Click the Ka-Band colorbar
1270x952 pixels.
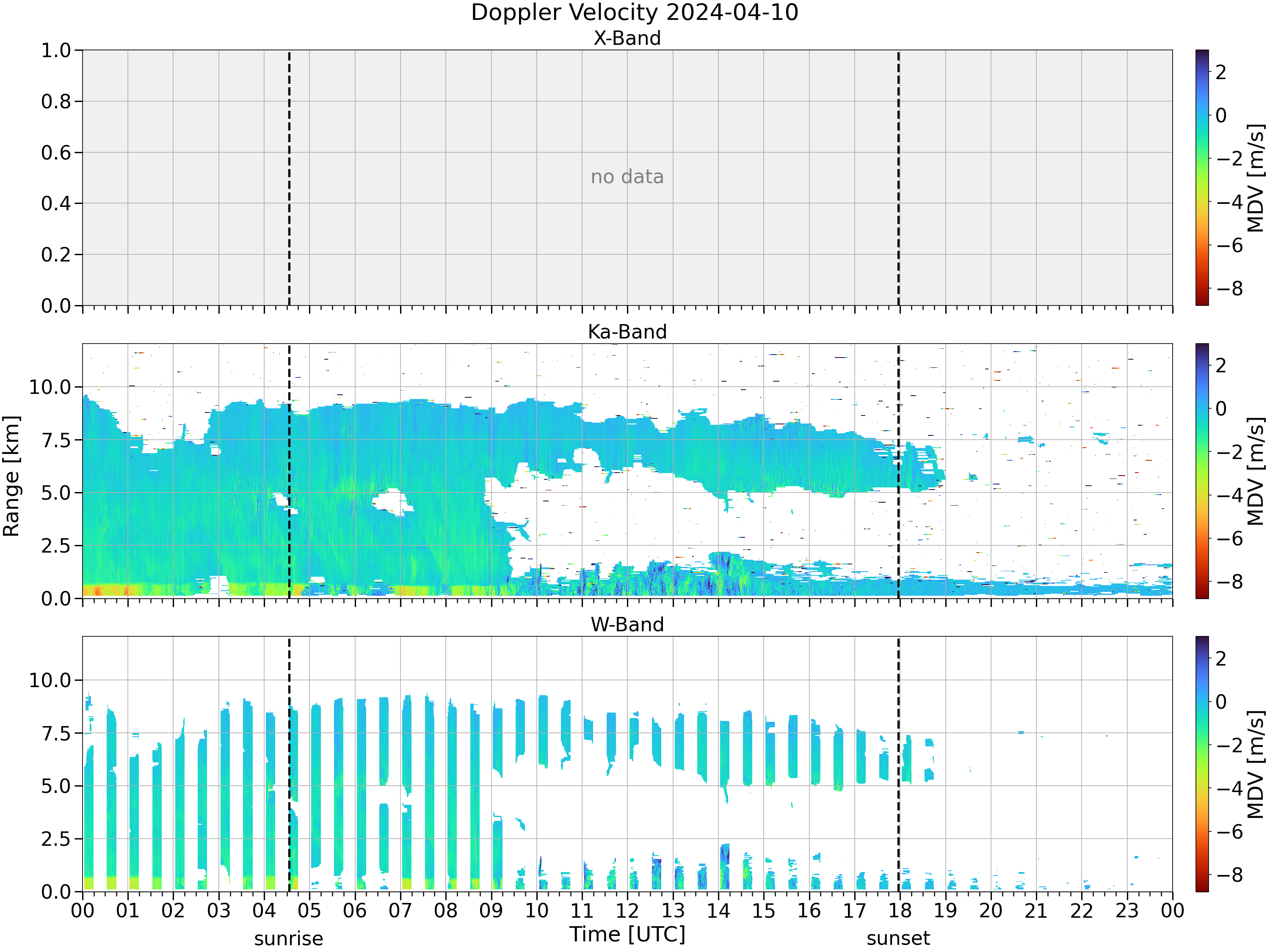[x=1202, y=471]
